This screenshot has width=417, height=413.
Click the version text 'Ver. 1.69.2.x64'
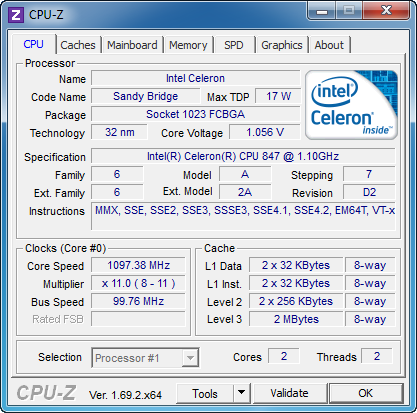tap(125, 395)
